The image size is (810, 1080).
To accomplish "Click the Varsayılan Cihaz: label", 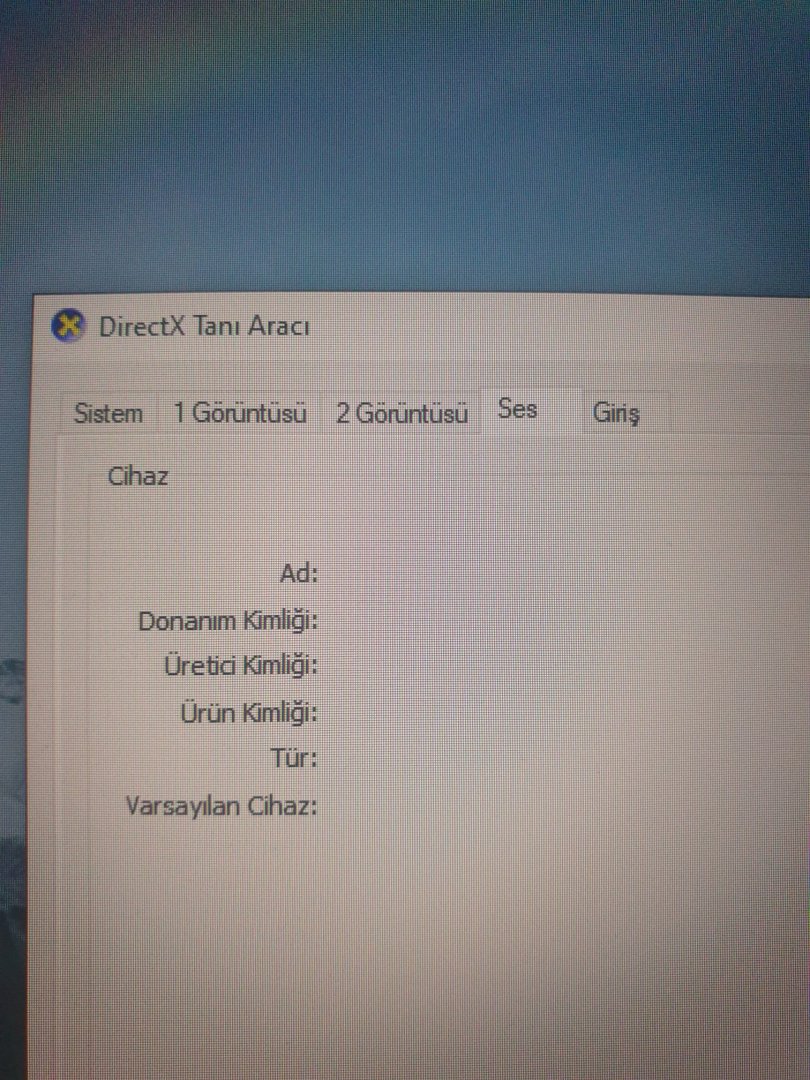I will point(222,805).
